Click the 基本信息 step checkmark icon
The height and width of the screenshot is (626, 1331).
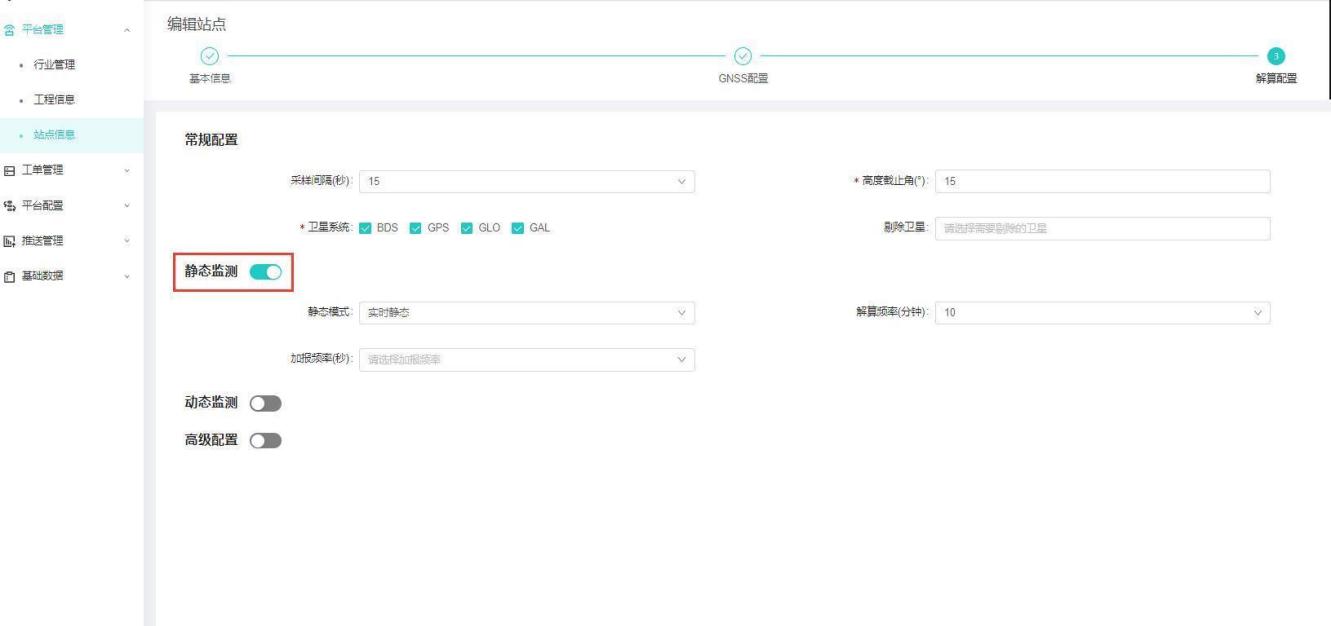[209, 57]
